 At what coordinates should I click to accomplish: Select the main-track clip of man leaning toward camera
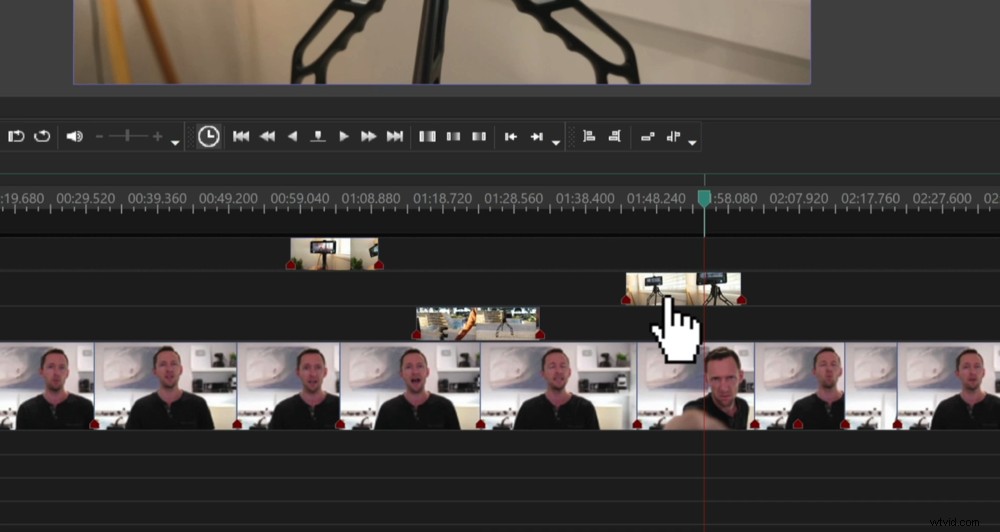(x=696, y=386)
